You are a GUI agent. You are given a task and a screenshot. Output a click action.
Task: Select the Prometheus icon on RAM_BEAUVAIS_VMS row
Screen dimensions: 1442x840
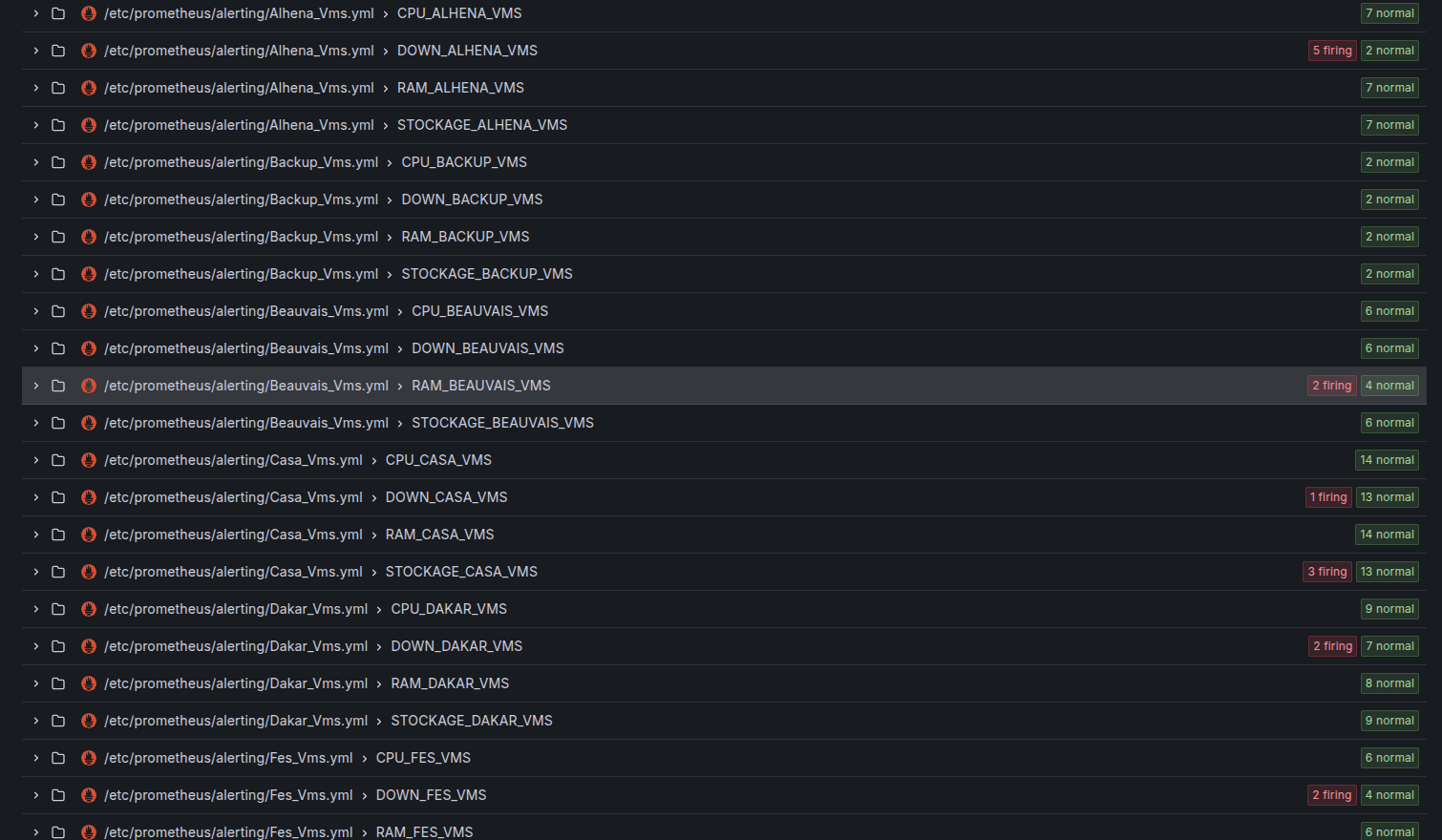tap(88, 385)
